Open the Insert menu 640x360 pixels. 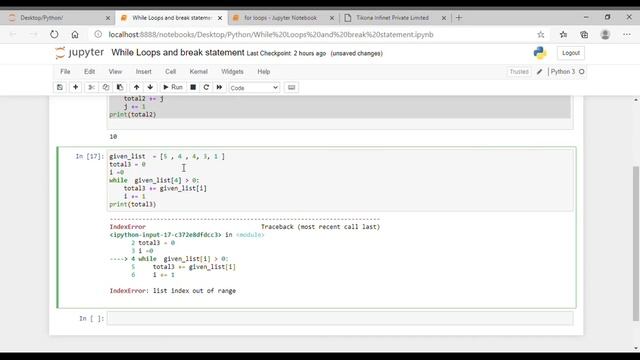pyautogui.click(x=144, y=71)
